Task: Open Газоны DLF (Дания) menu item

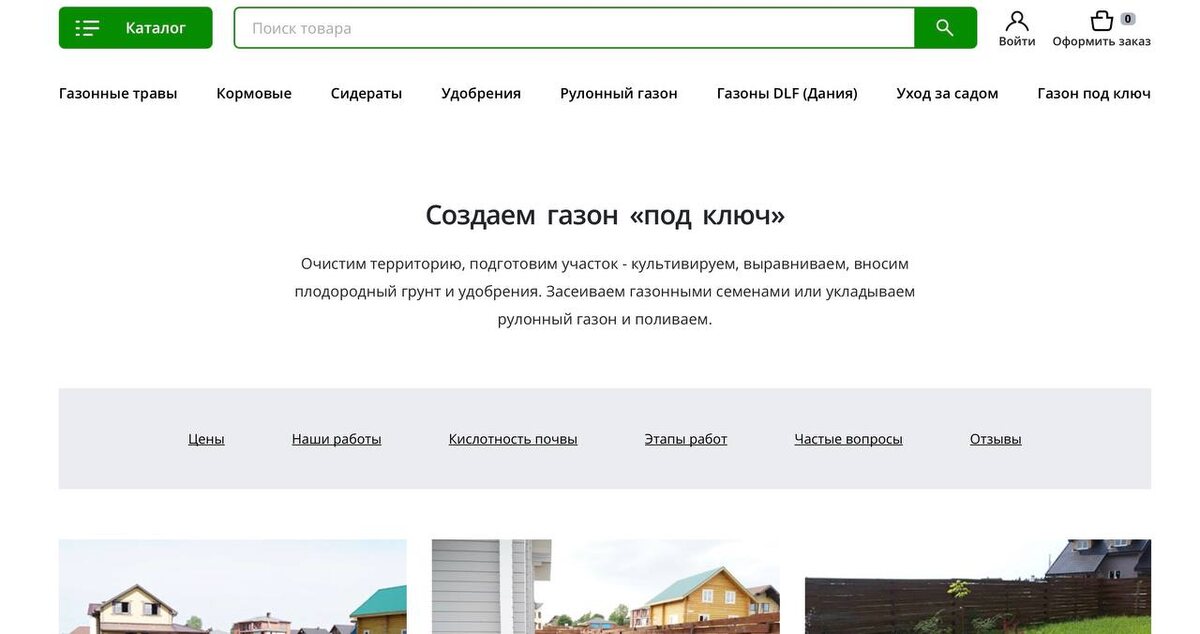Action: point(787,93)
